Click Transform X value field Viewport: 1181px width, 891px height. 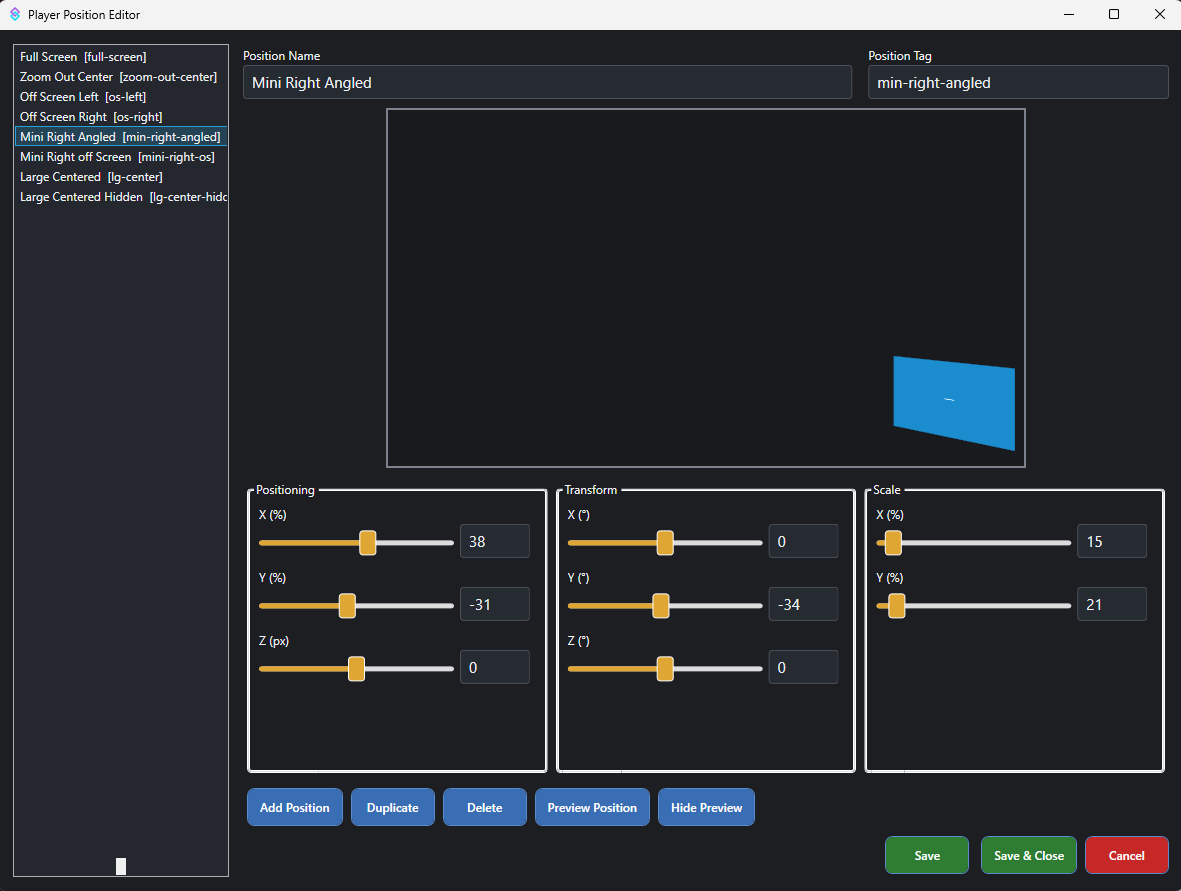tap(803, 542)
